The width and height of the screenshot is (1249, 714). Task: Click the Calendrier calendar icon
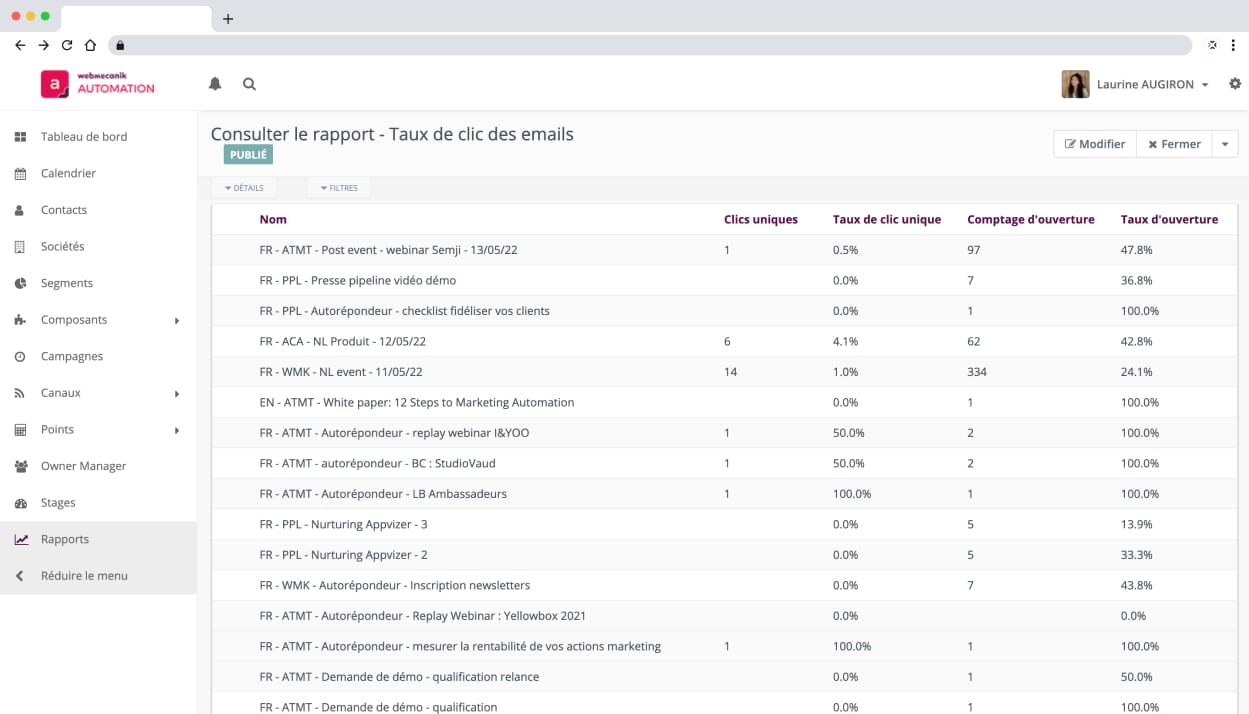[x=20, y=174]
